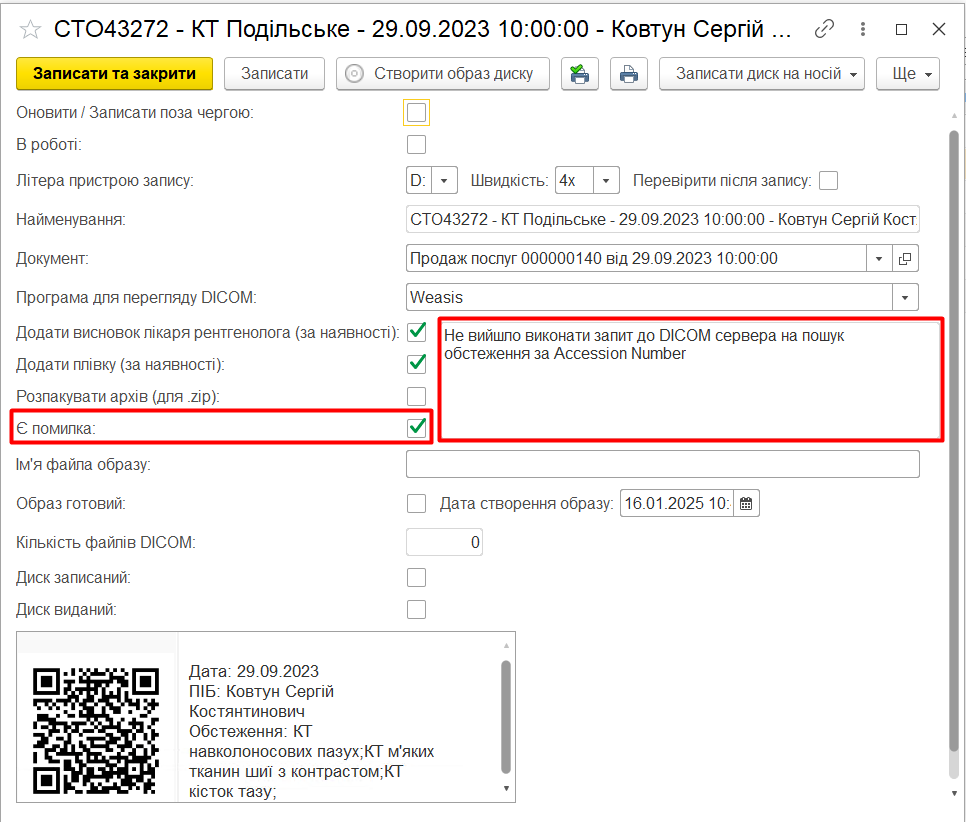Viewport: 966px width, 822px height.
Task: Open 'Записати диск на носій' menu
Action: click(x=761, y=74)
